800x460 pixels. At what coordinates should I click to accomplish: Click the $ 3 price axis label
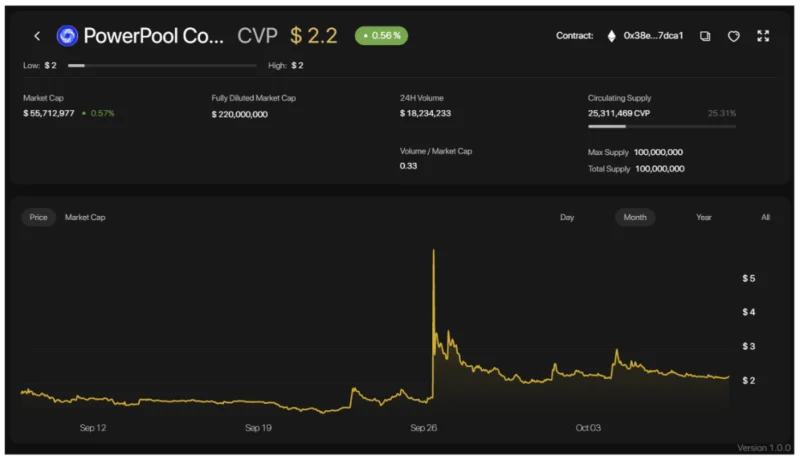[x=748, y=346]
